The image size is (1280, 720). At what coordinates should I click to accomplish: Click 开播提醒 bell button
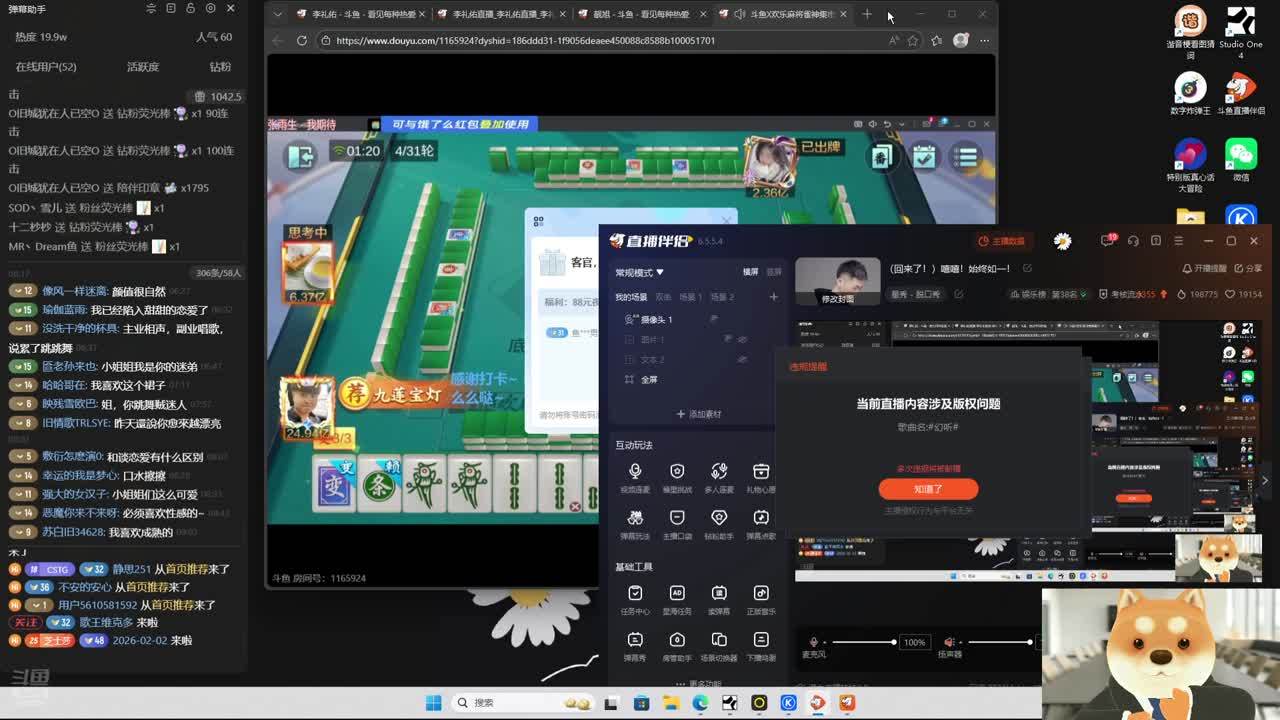pyautogui.click(x=1204, y=269)
